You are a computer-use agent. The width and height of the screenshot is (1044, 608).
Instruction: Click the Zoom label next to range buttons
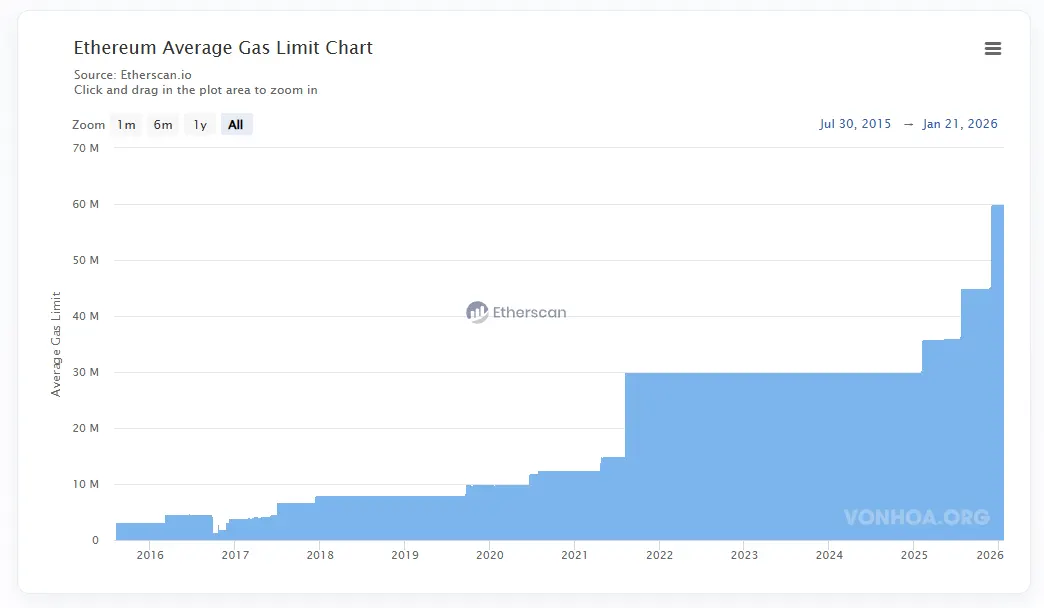(x=89, y=124)
